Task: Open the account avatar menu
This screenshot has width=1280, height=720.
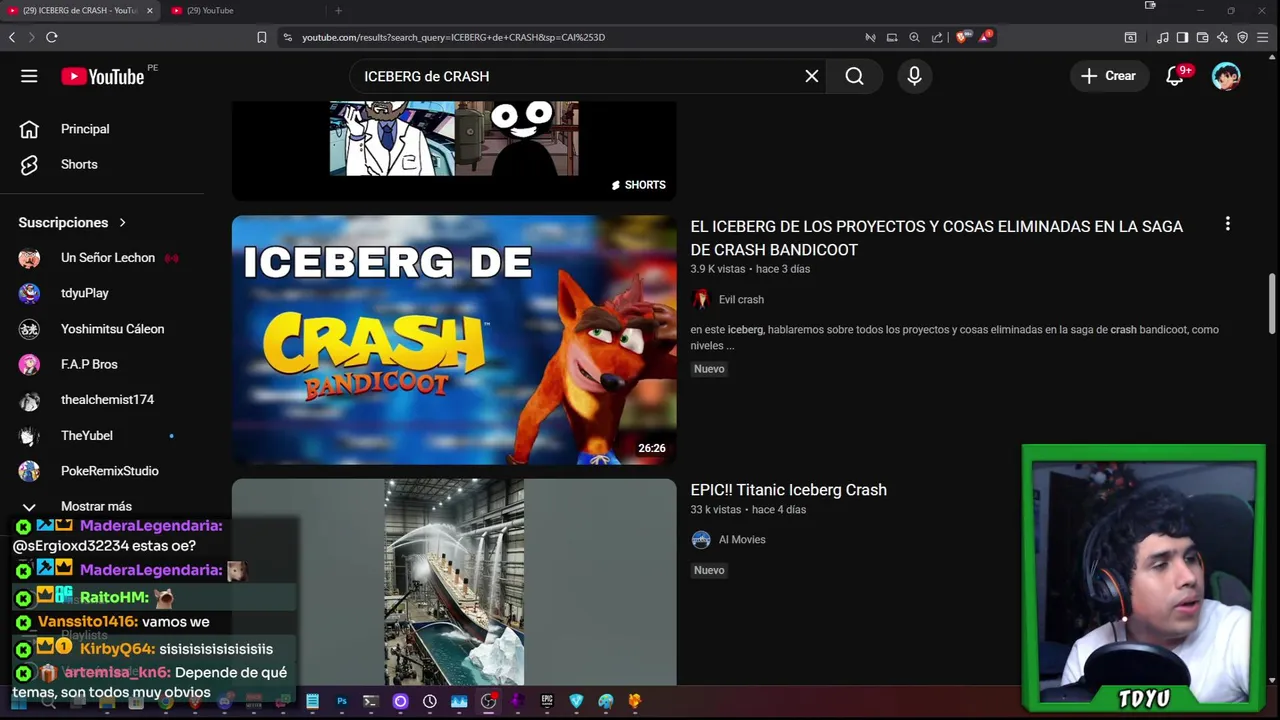Action: 1226,76
